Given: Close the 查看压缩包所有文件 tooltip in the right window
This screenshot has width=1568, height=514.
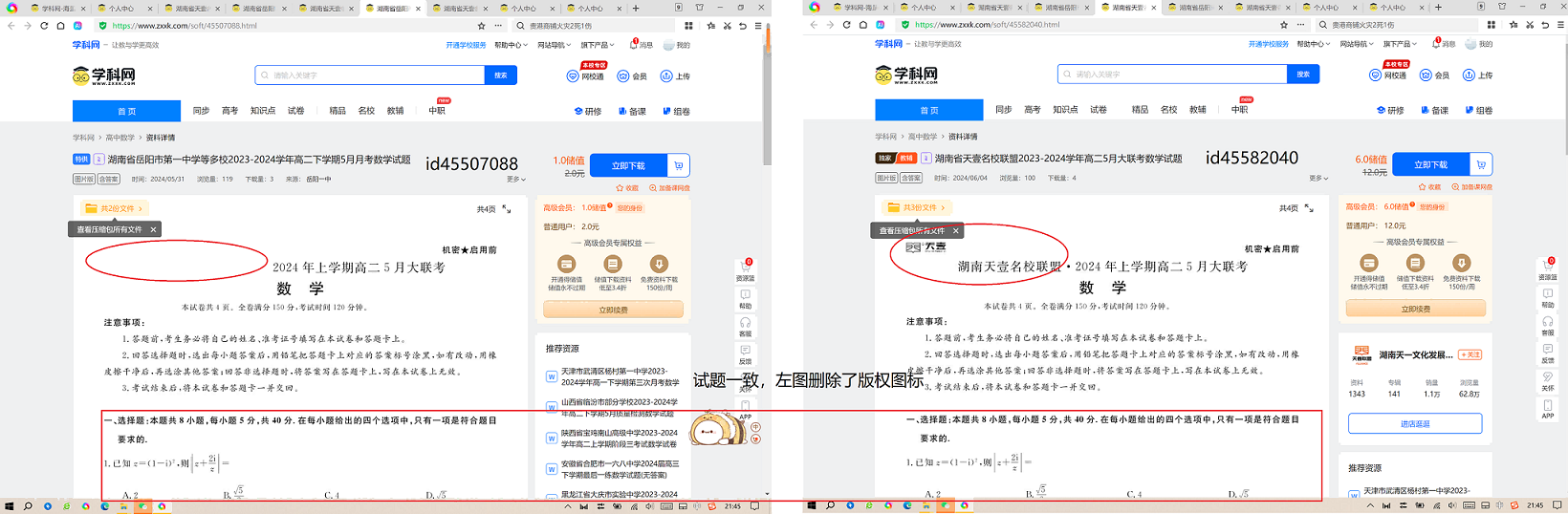Looking at the screenshot, I should pyautogui.click(x=955, y=230).
